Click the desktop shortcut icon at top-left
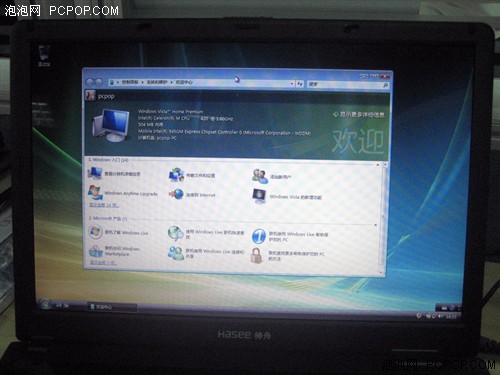This screenshot has height=375, width=500. point(44,56)
